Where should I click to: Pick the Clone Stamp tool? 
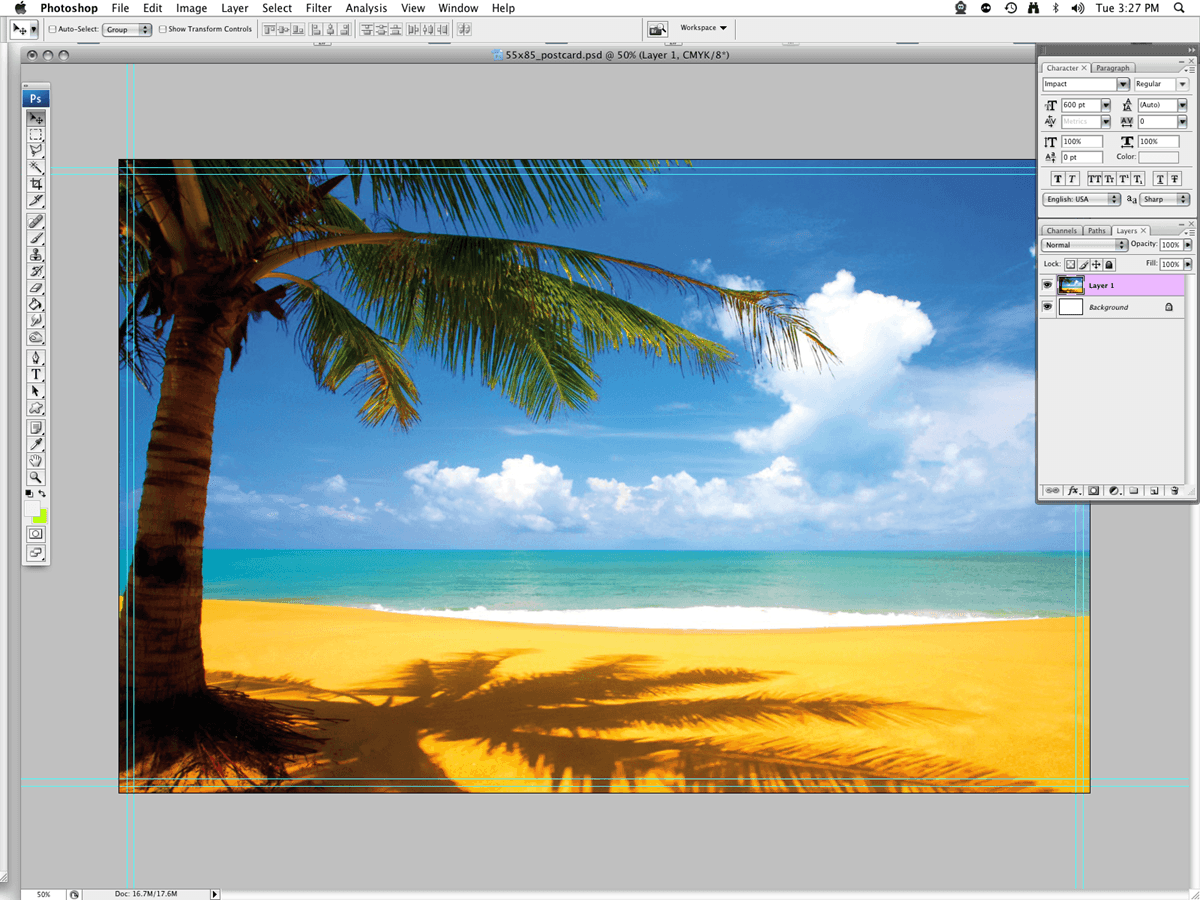click(36, 255)
